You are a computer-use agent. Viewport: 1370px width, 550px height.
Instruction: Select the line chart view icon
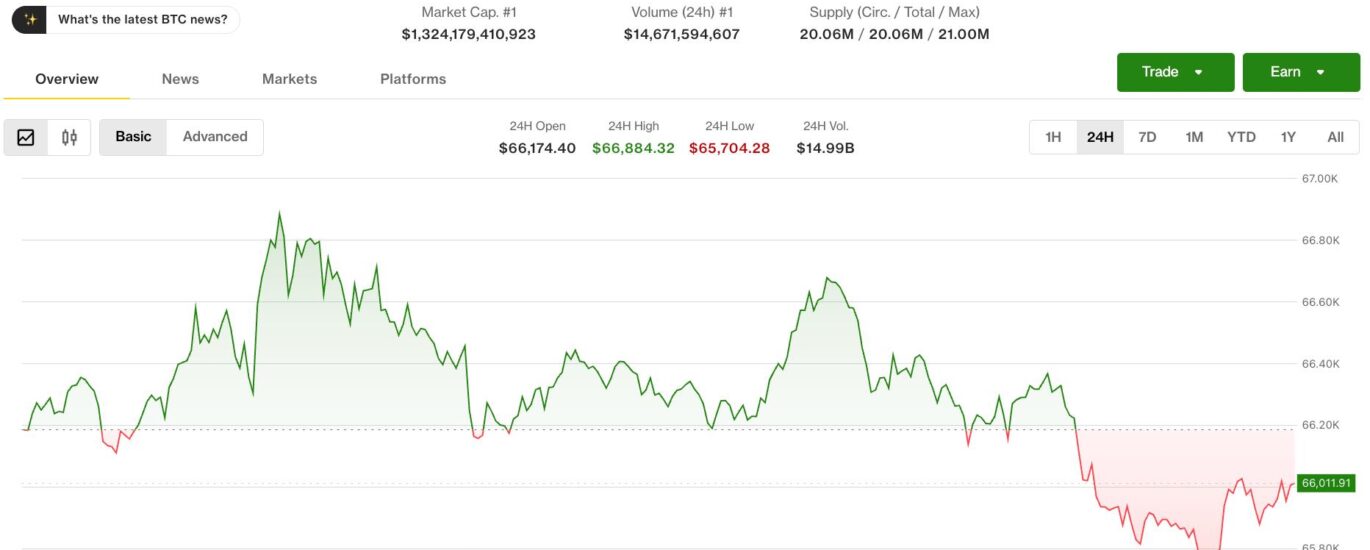point(26,137)
